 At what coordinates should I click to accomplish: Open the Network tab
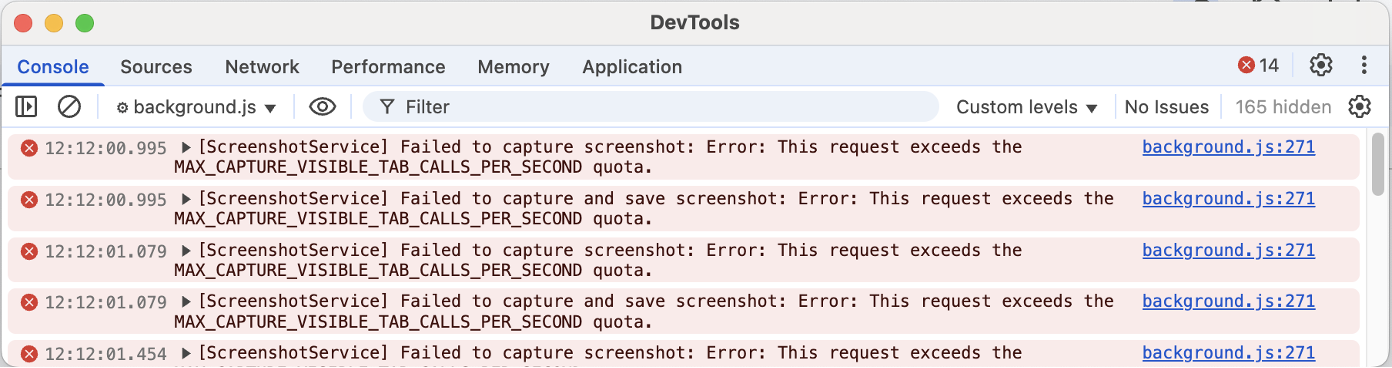pyautogui.click(x=262, y=67)
